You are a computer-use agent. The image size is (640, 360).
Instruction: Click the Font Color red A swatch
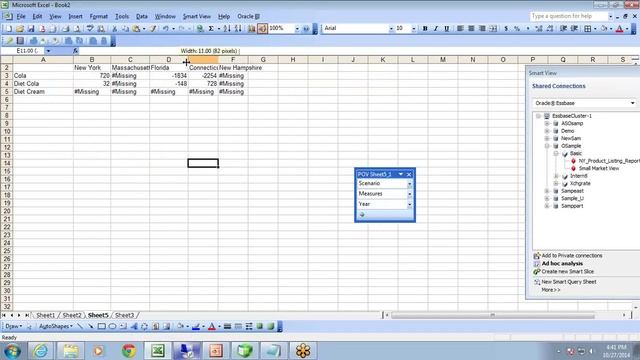(619, 29)
